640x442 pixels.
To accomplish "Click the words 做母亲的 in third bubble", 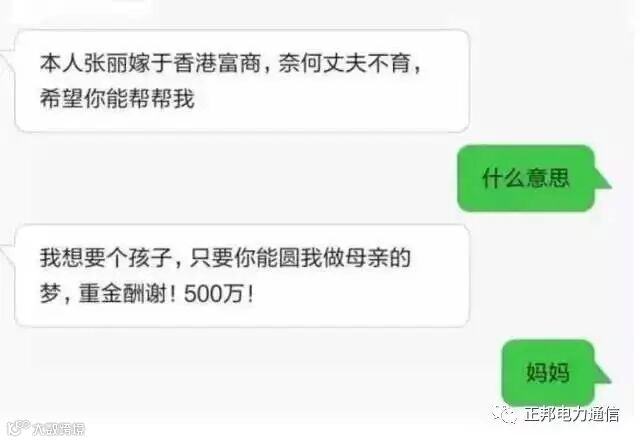I will 367,258.
